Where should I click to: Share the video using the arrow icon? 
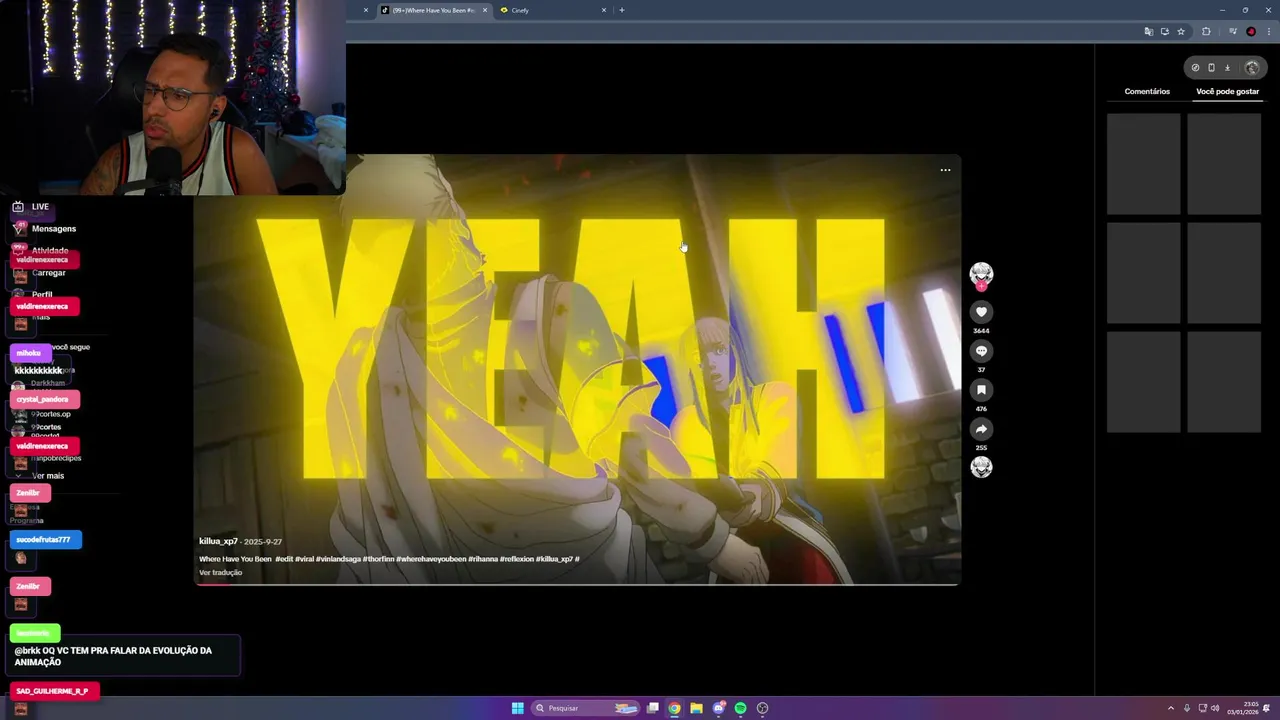point(981,429)
